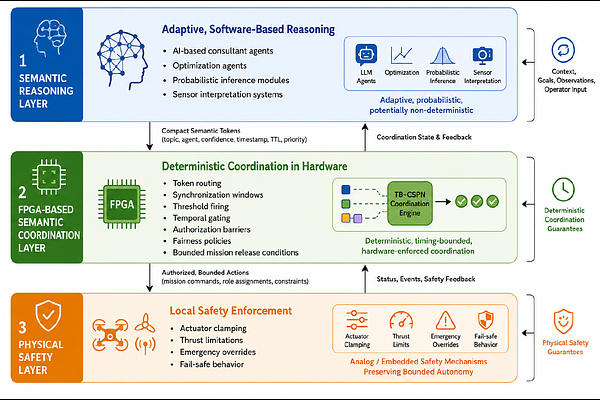
Task: Select the context refresh cycle icon
Action: (563, 50)
